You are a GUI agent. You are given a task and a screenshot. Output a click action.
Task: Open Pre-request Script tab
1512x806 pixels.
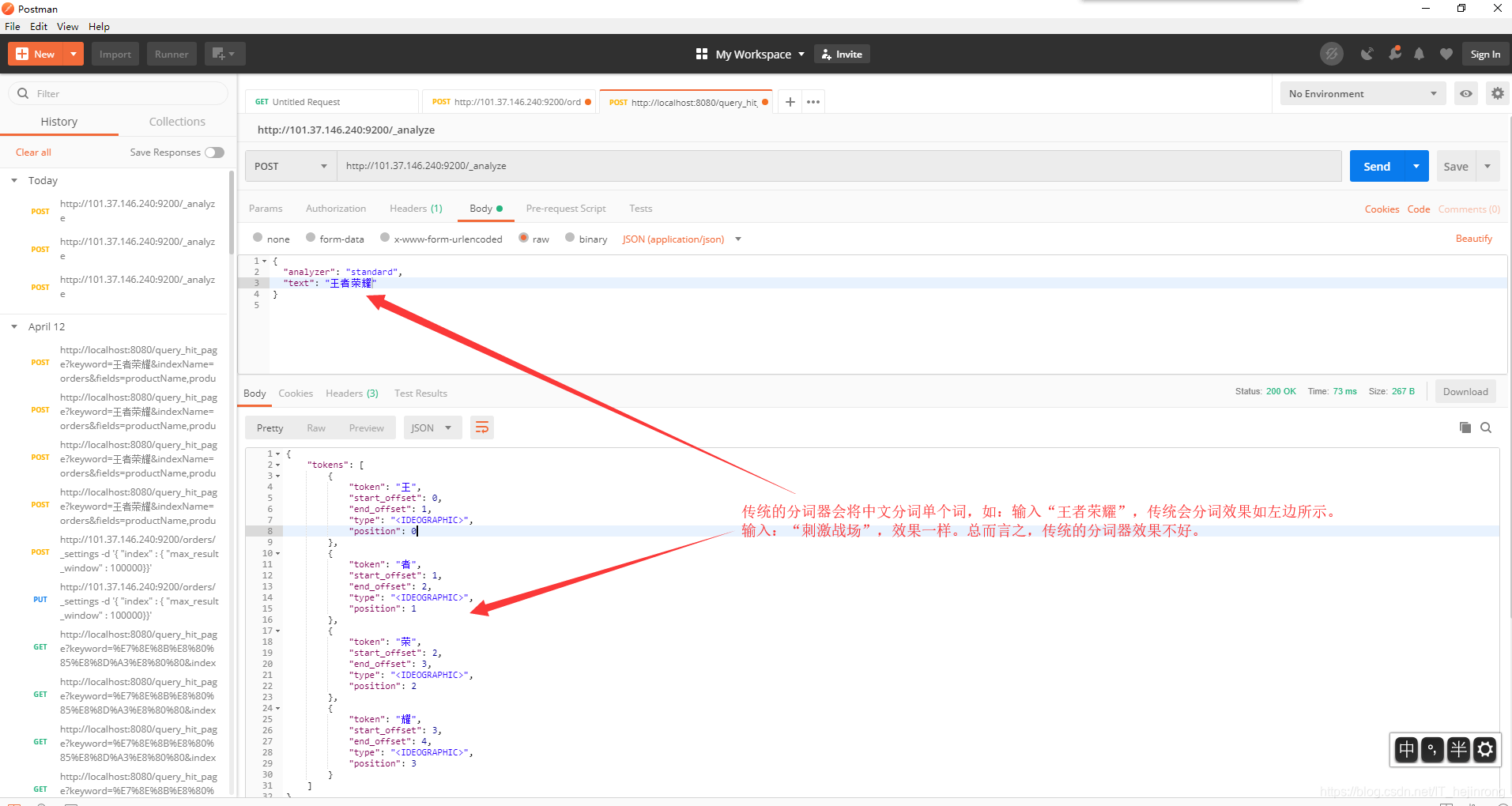pos(566,209)
